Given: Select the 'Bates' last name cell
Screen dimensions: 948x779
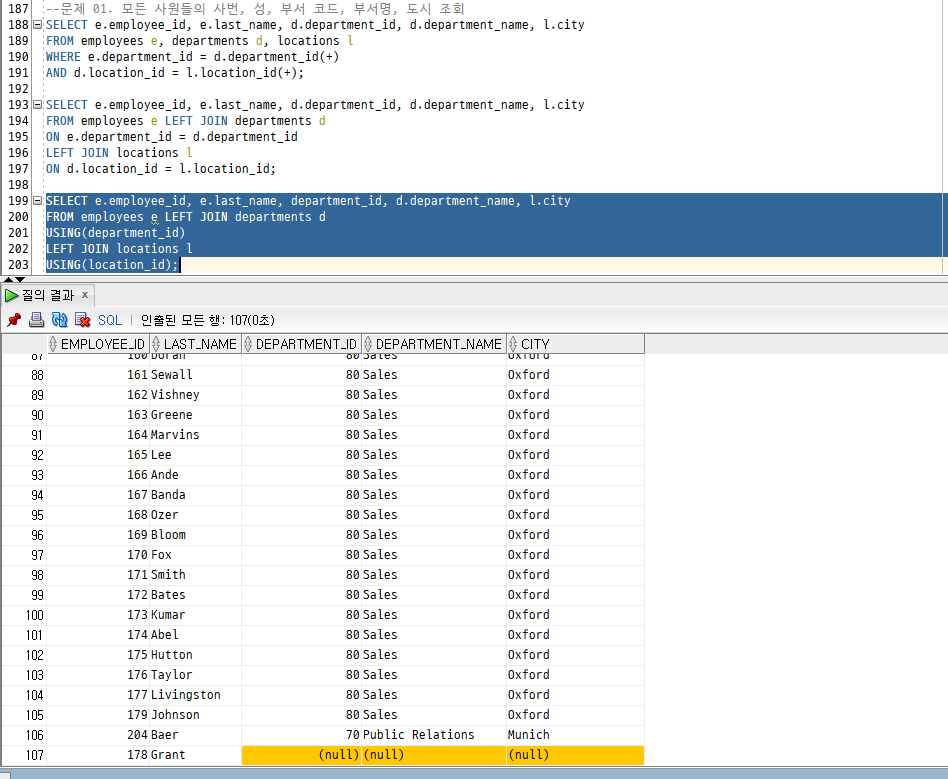Looking at the screenshot, I should click(x=195, y=595).
